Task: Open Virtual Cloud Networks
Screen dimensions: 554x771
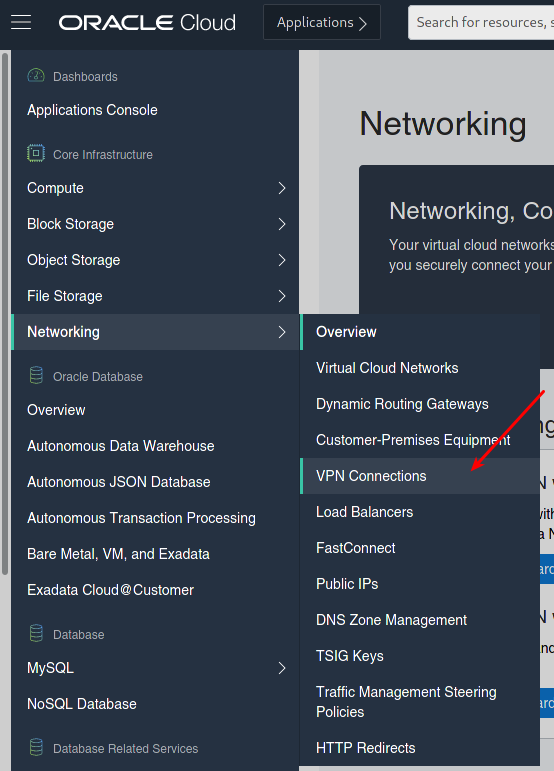Action: point(420,368)
